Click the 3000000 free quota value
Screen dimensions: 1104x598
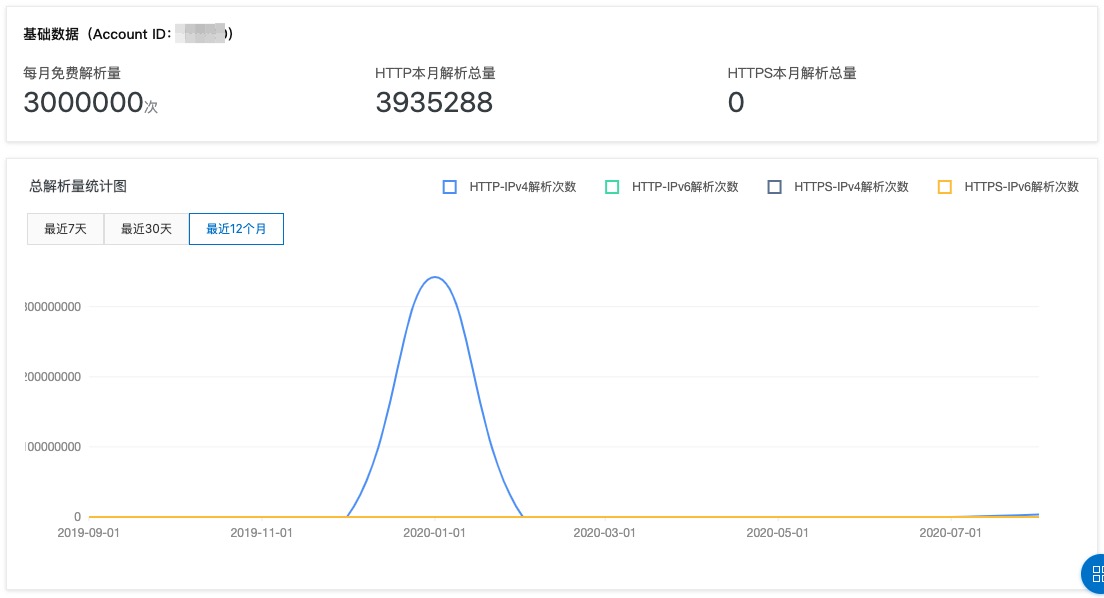click(84, 103)
